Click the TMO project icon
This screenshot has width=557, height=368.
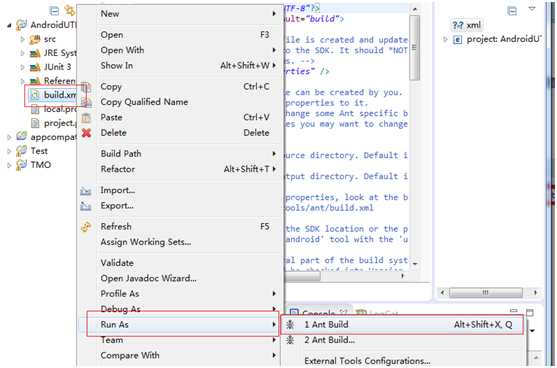click(21, 165)
